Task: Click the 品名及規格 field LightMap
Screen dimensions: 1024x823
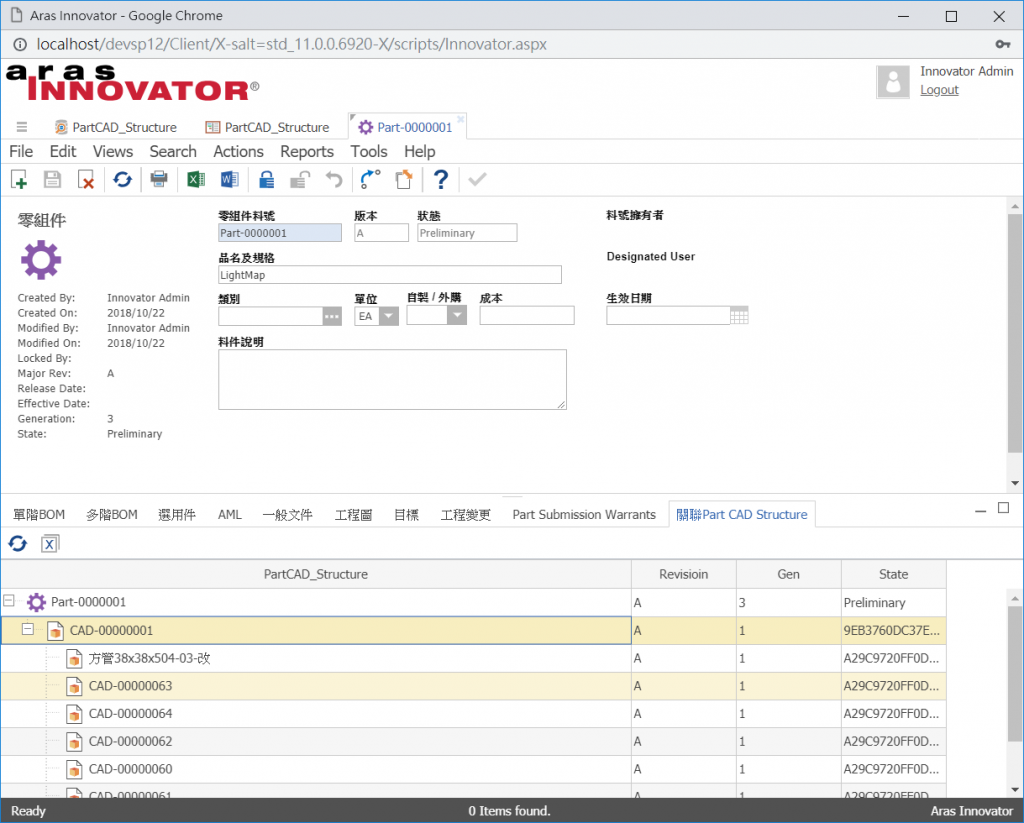Action: 390,275
